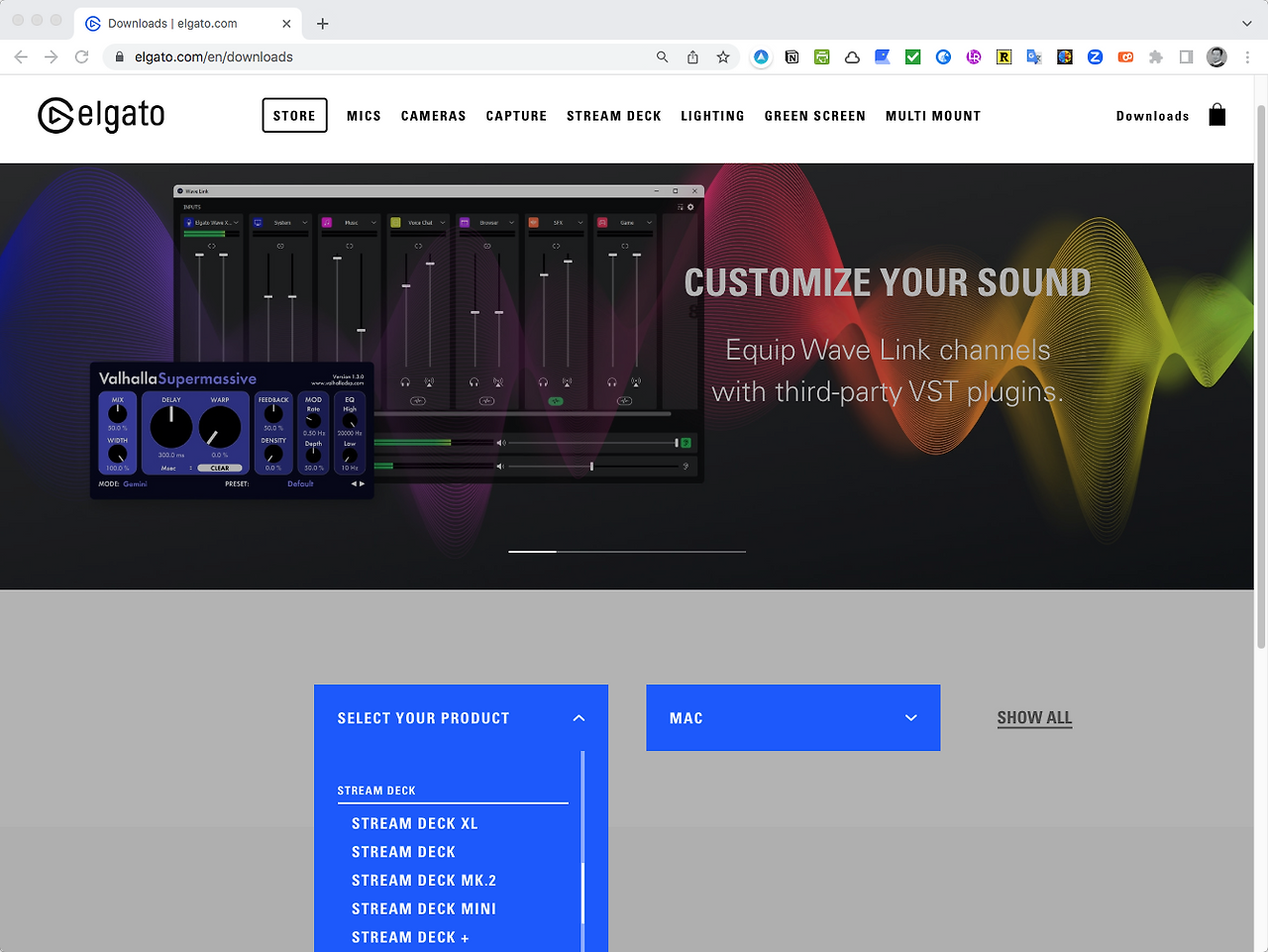This screenshot has width=1268, height=952.
Task: Click the tab search chevron in tab strip
Action: click(x=1247, y=24)
